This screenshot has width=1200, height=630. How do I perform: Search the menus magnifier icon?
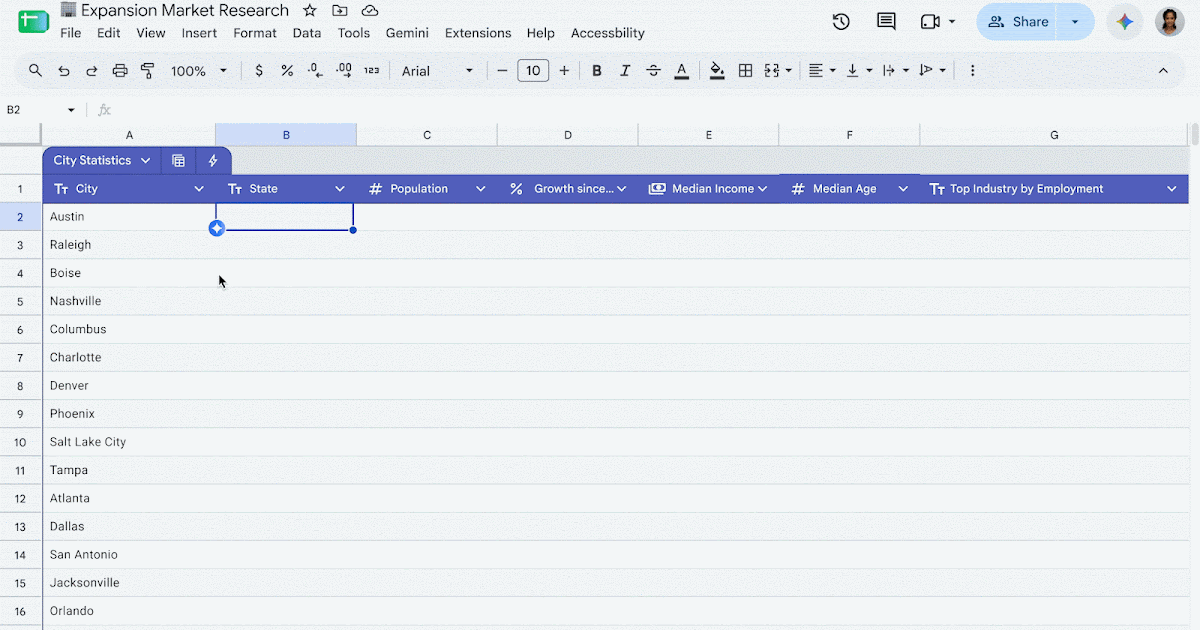click(35, 71)
